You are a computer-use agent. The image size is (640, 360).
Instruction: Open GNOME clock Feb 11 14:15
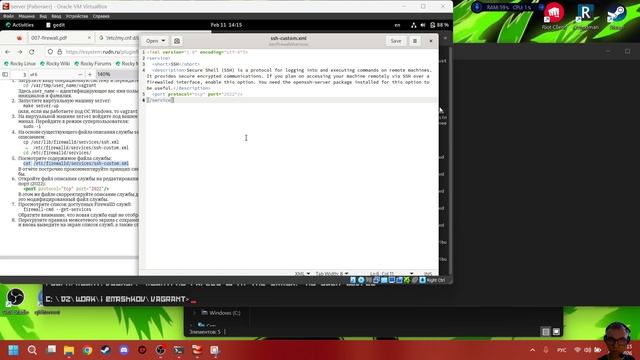pos(226,25)
